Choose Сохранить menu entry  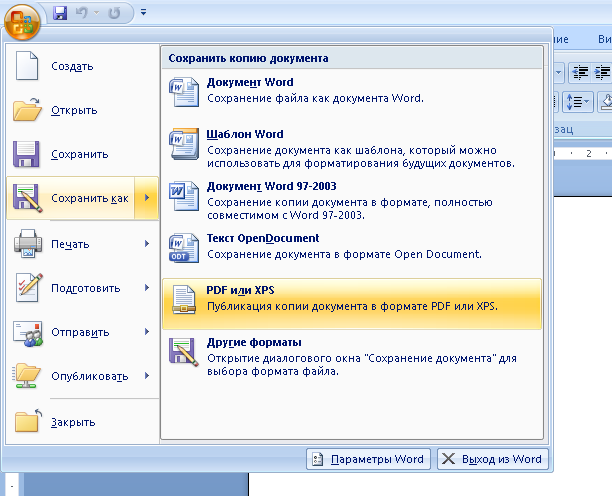(x=82, y=154)
